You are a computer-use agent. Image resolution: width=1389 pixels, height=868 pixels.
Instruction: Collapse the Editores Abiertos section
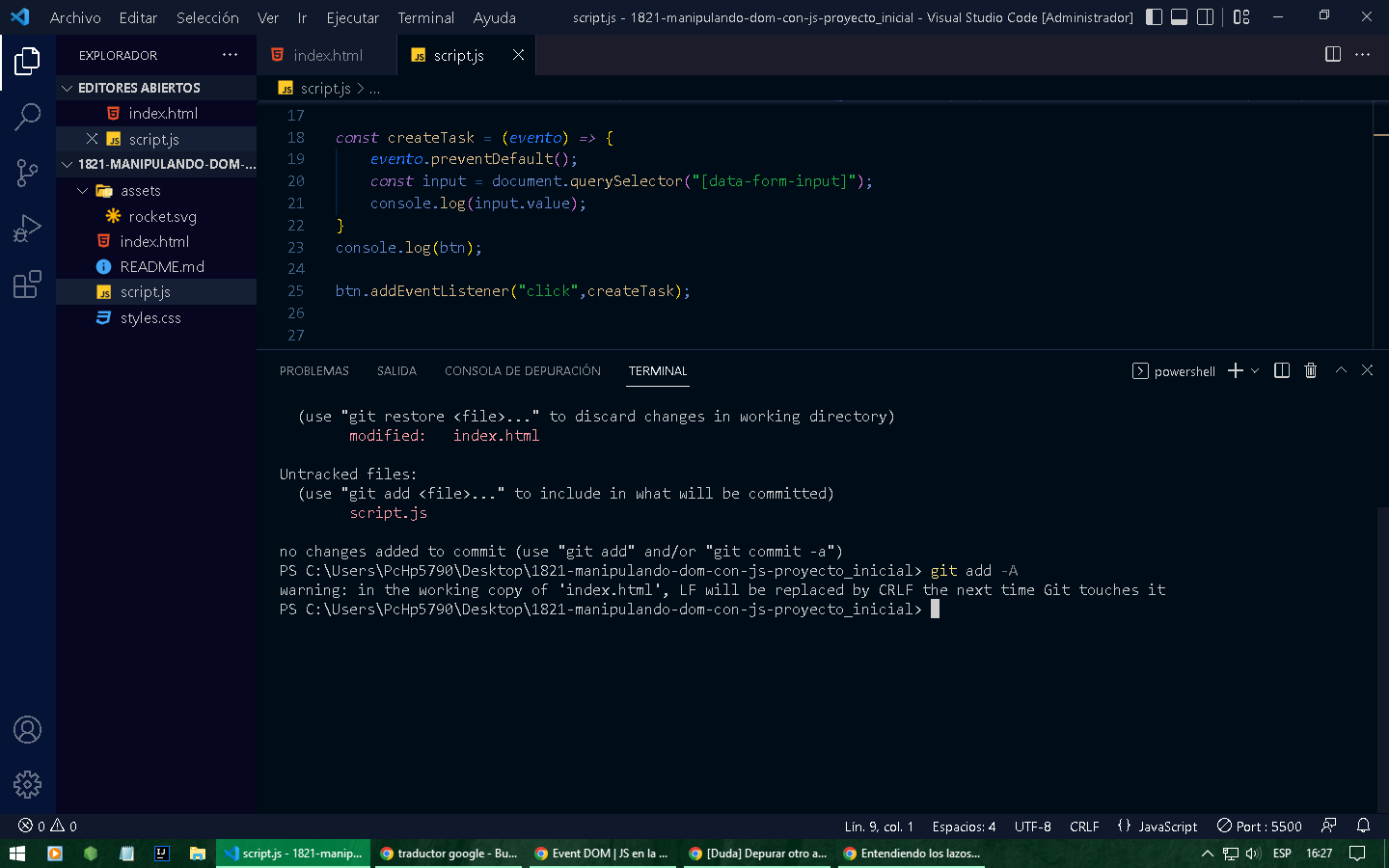click(x=156, y=88)
